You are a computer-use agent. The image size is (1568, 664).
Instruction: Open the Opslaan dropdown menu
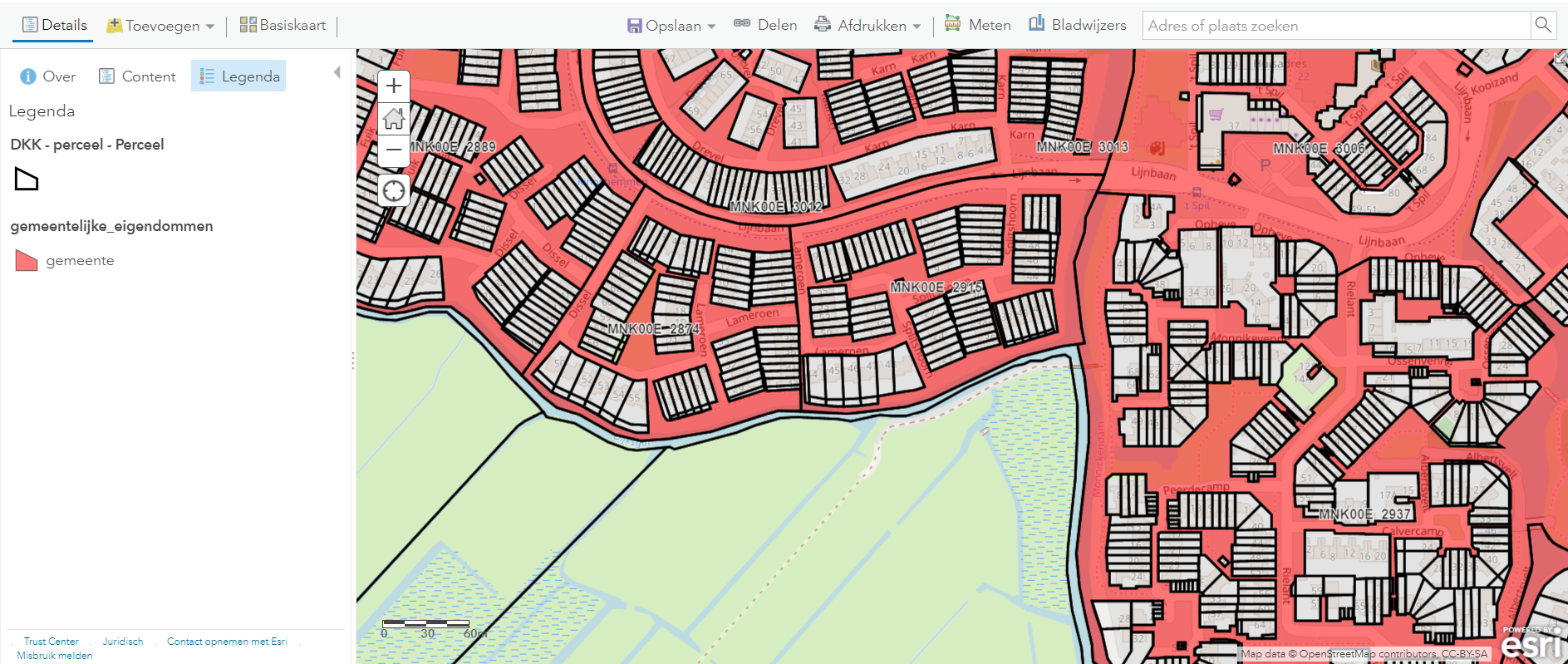tap(671, 26)
